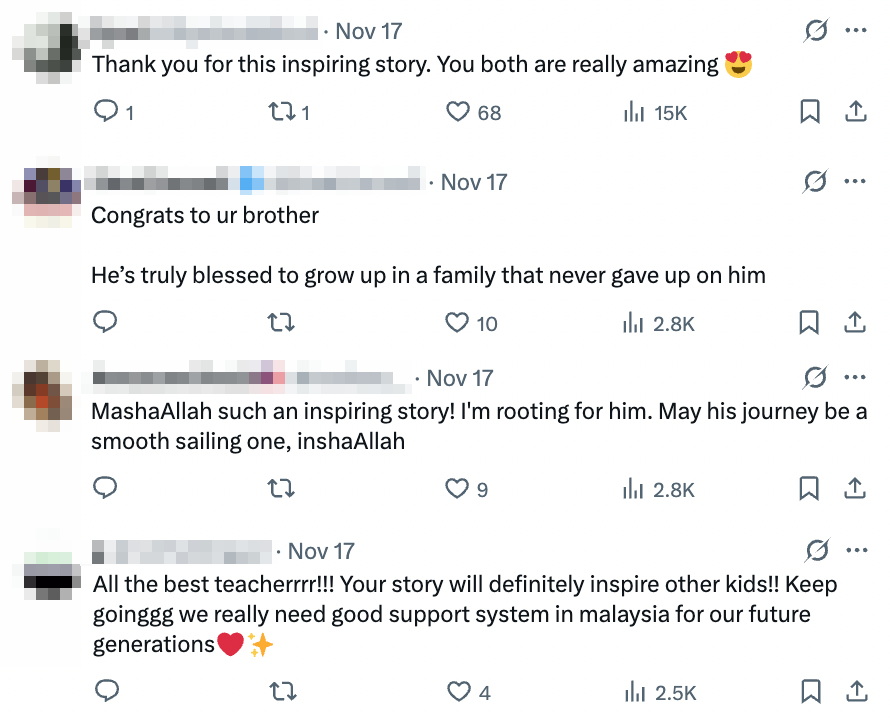Open the Nov 17 timestamp on the "All the best teacherrrr" tweet
This screenshot has width=890, height=720.
[x=321, y=551]
